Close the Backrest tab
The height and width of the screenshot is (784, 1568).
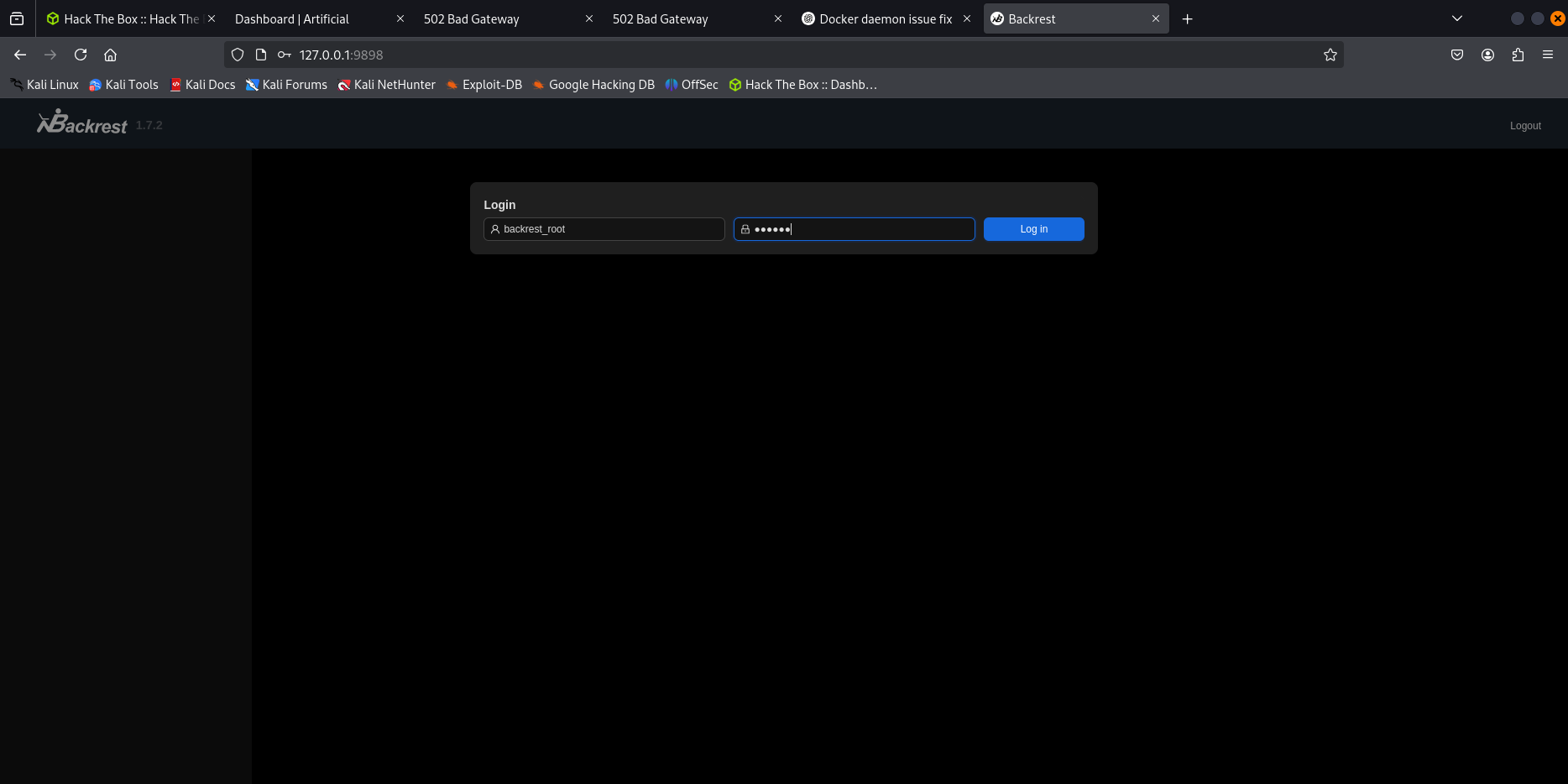point(1155,18)
